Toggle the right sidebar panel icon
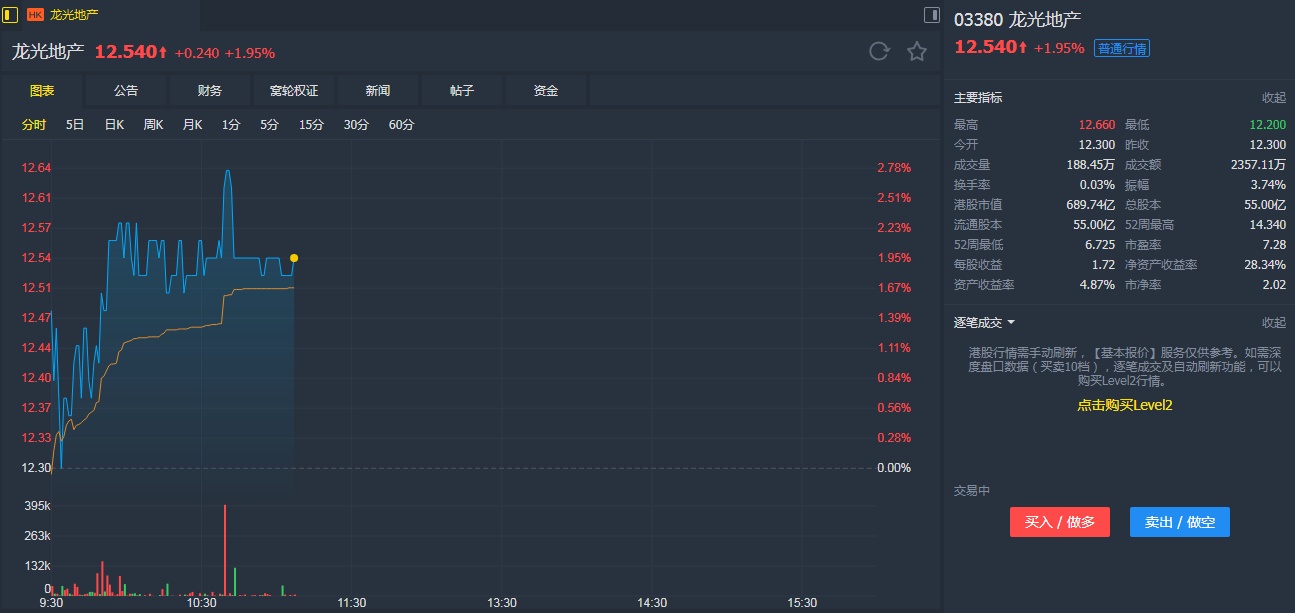This screenshot has width=1295, height=613. pos(932,15)
